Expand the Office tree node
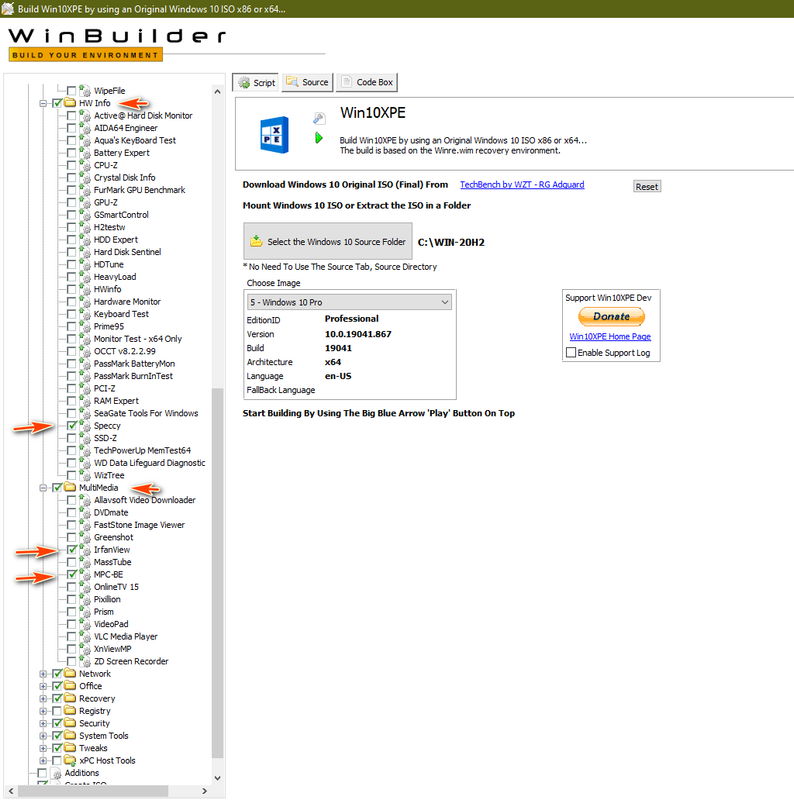The height and width of the screenshot is (800, 794). coord(43,686)
